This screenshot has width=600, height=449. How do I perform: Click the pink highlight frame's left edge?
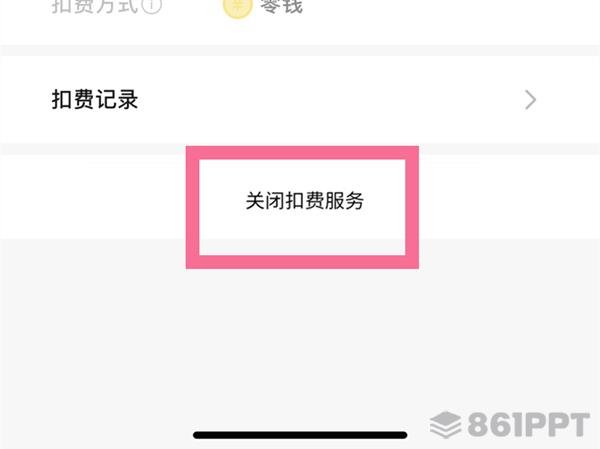tap(192, 207)
